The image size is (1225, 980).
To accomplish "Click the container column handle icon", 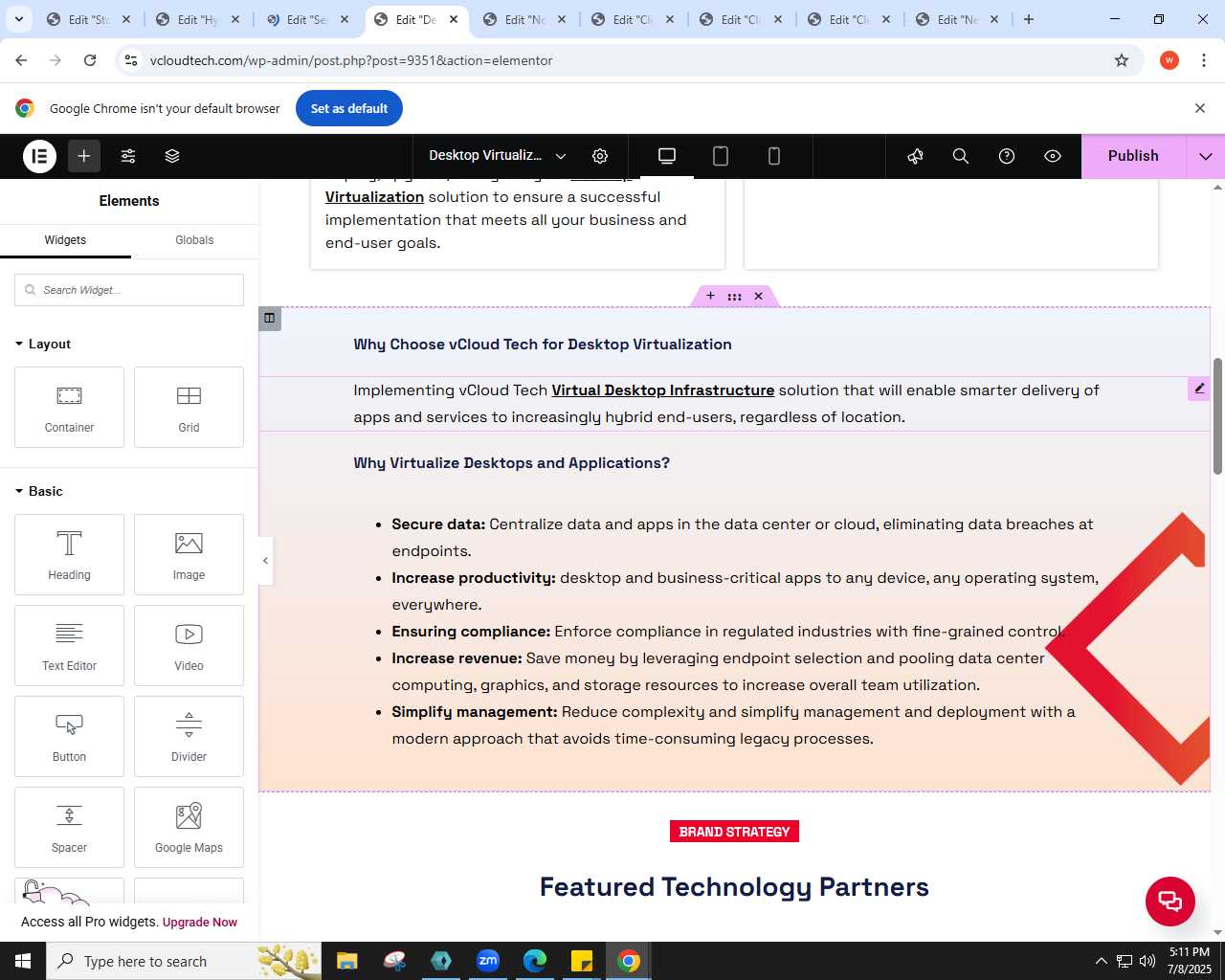I will (270, 318).
